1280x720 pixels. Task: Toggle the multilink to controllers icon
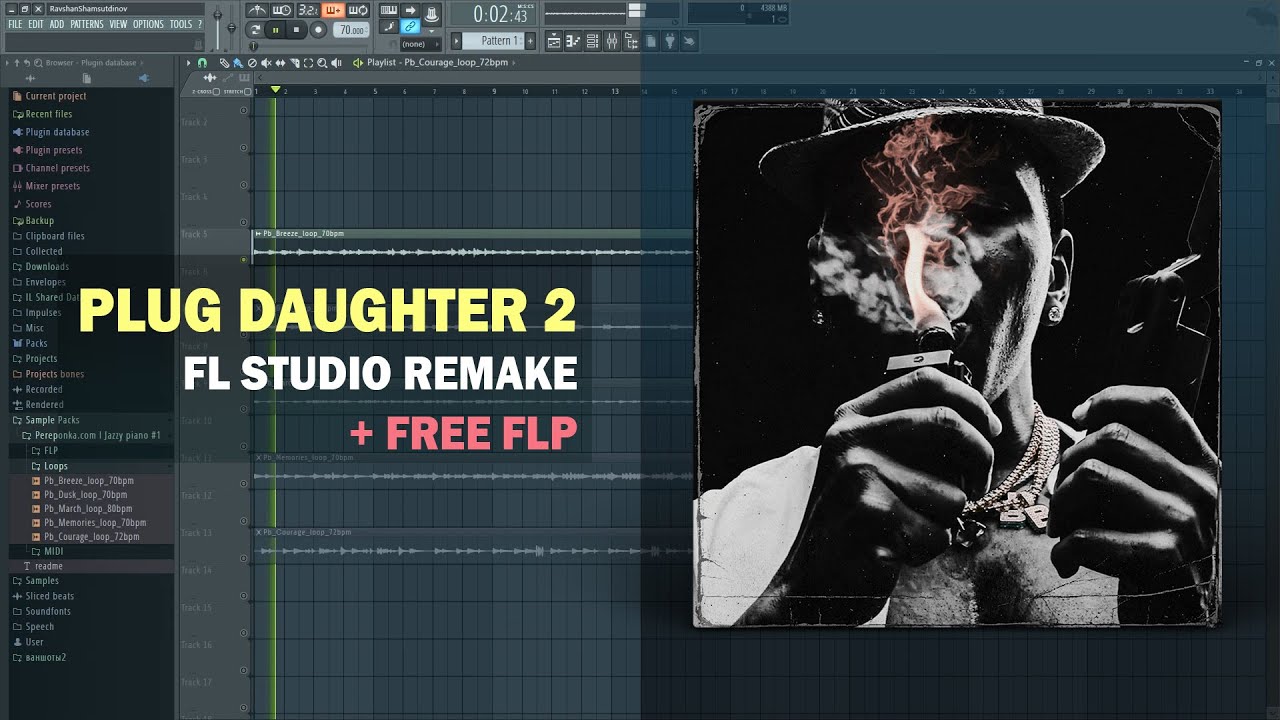coord(410,26)
